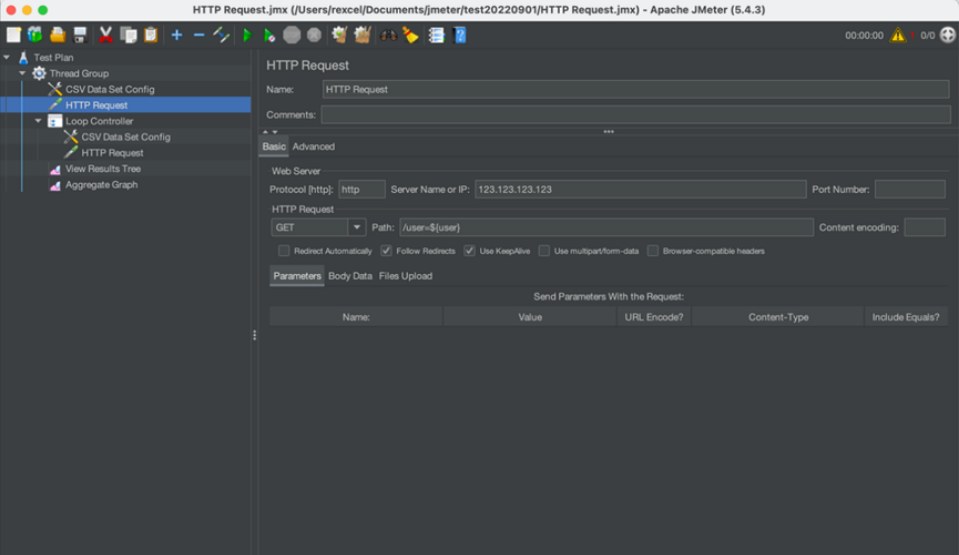Image resolution: width=959 pixels, height=555 pixels.
Task: Click the Name input field
Action: [635, 89]
